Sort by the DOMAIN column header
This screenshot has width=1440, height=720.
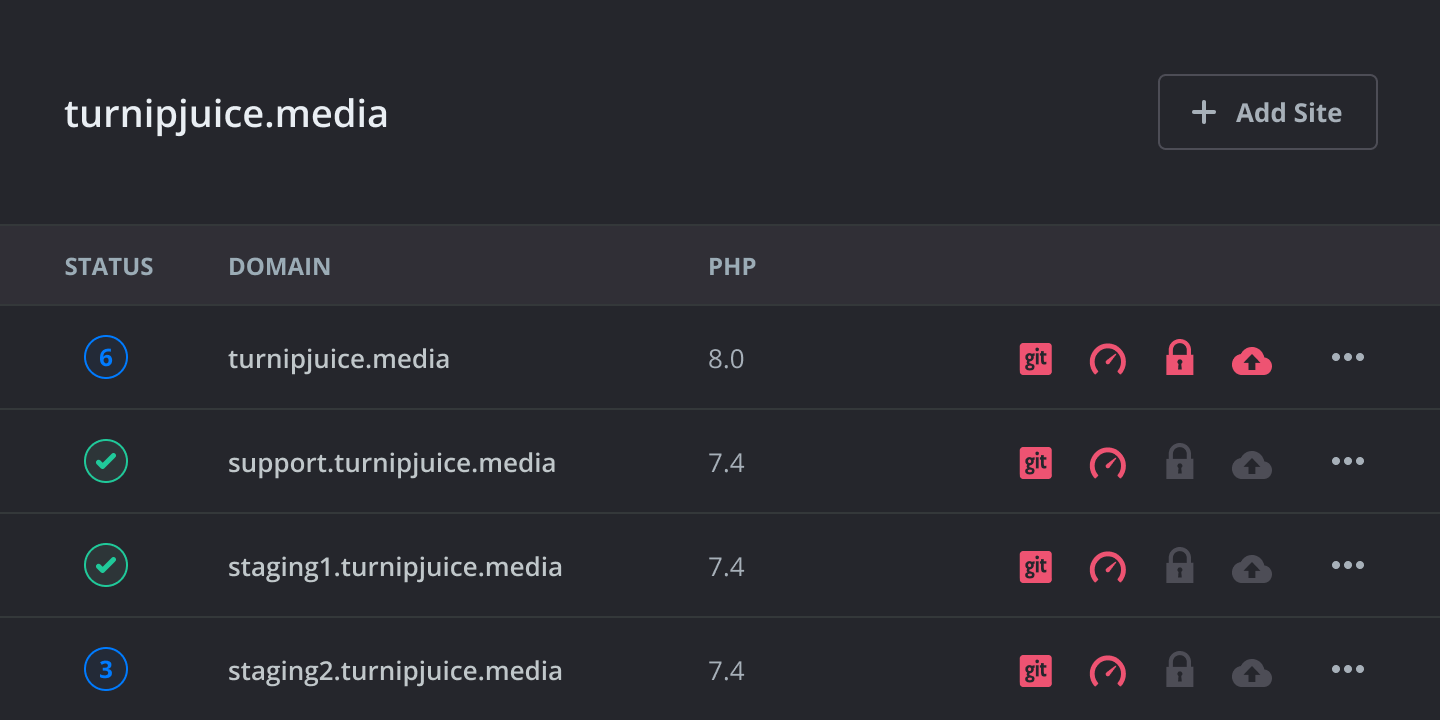tap(279, 266)
